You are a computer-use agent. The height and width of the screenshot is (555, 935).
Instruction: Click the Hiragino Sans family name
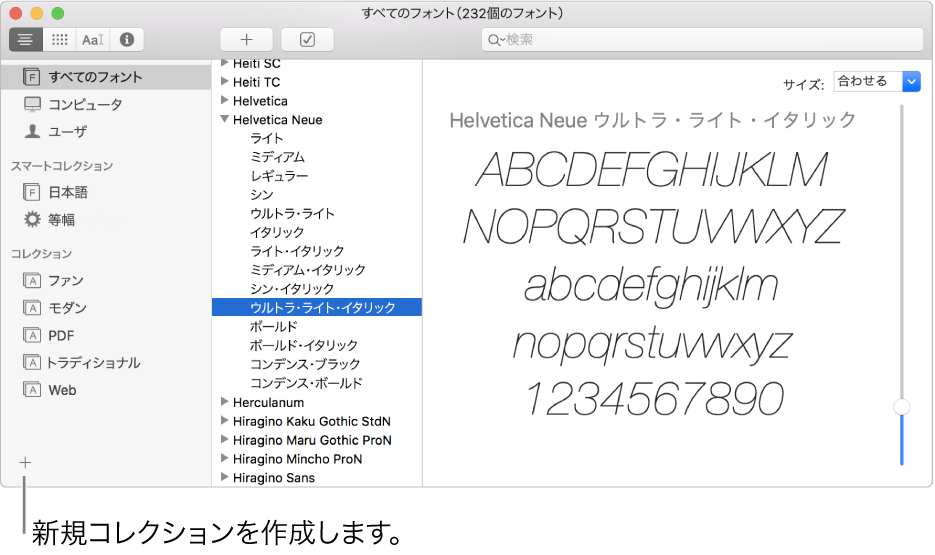coord(274,478)
